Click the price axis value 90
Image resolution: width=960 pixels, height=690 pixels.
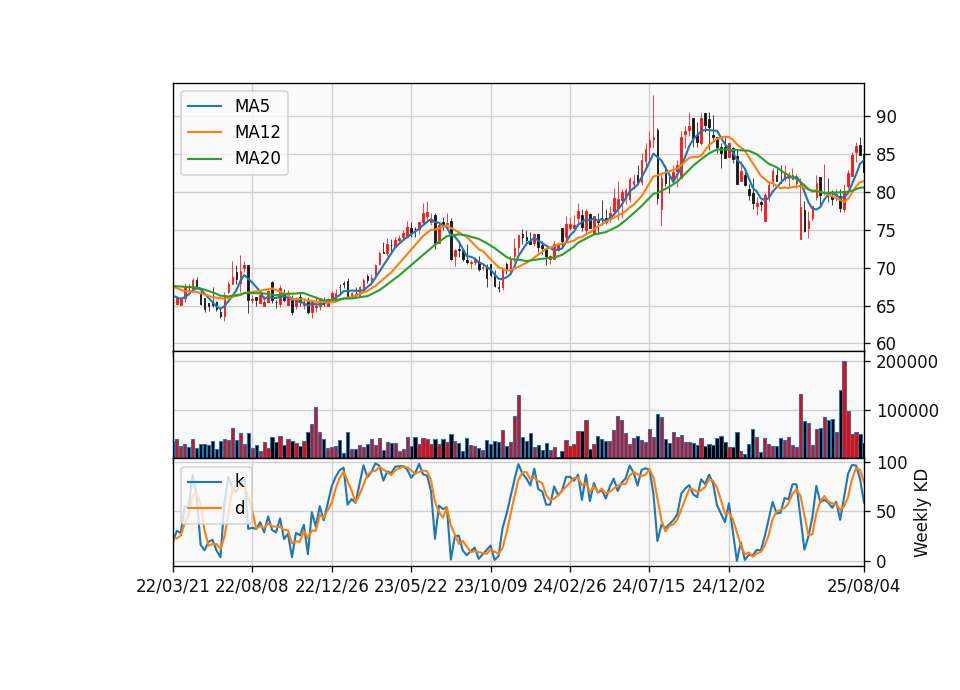click(x=886, y=117)
